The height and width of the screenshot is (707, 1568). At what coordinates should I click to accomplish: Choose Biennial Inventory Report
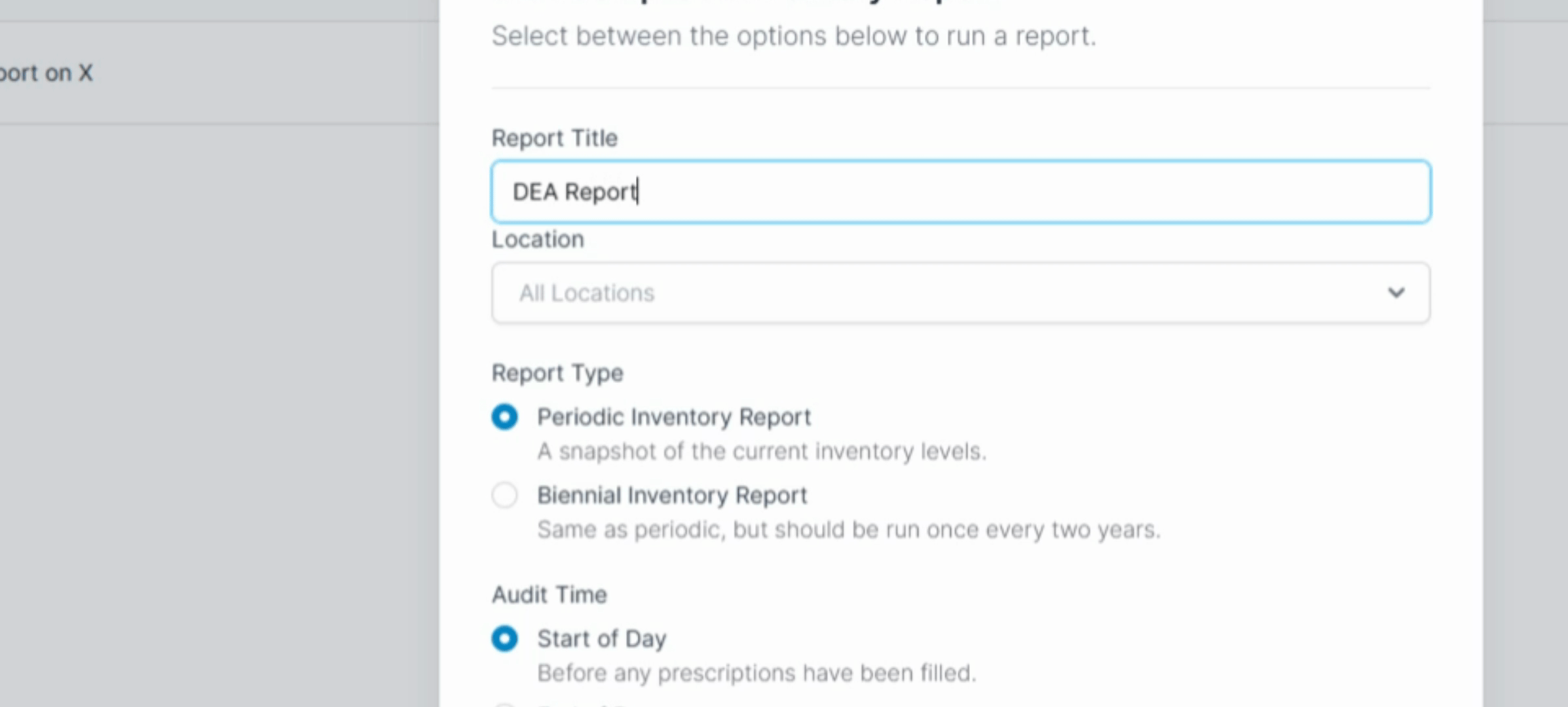[x=504, y=496]
